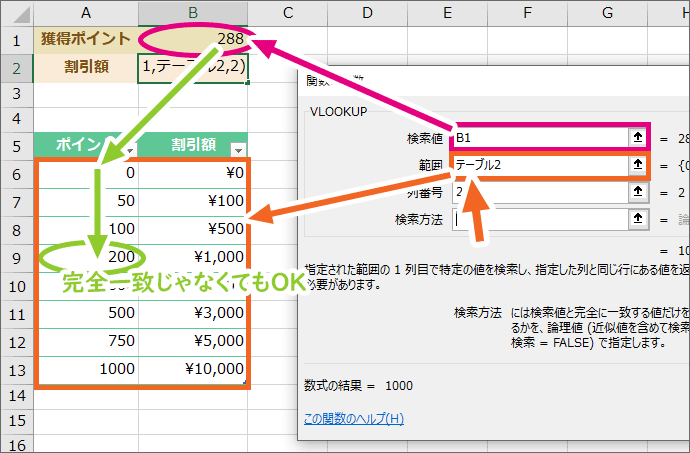This screenshot has width=690, height=453.
Task: Select row 15 header
Action: click(x=17, y=421)
